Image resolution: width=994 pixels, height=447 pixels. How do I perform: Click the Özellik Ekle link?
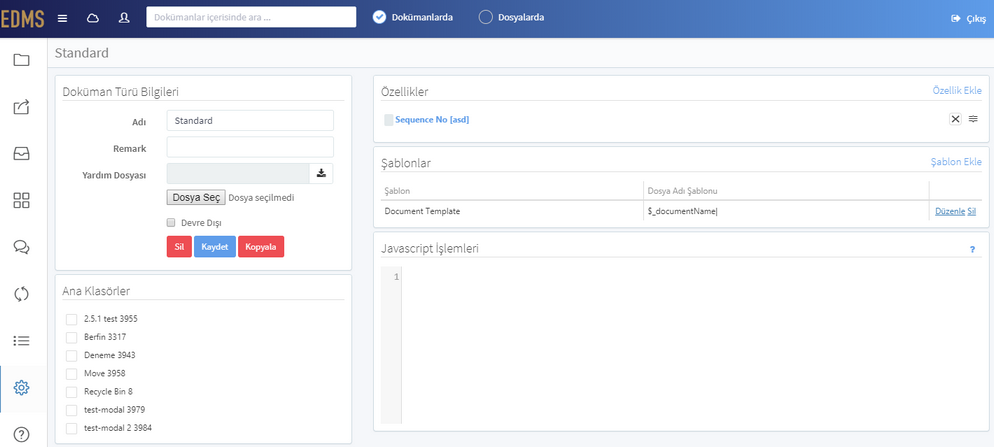pyautogui.click(x=957, y=91)
